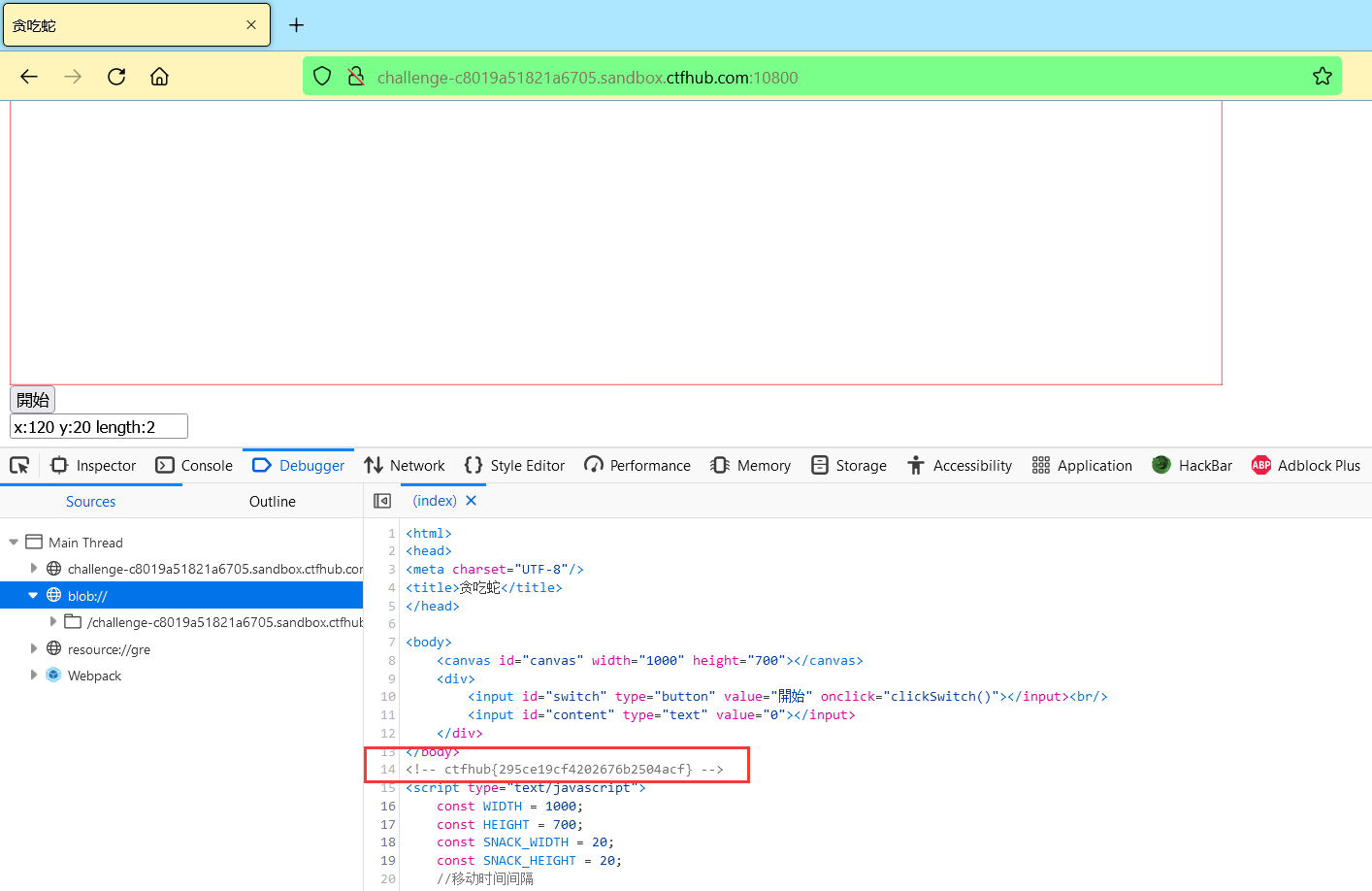Select the Debugger tab
The height and width of the screenshot is (891, 1372).
[299, 466]
